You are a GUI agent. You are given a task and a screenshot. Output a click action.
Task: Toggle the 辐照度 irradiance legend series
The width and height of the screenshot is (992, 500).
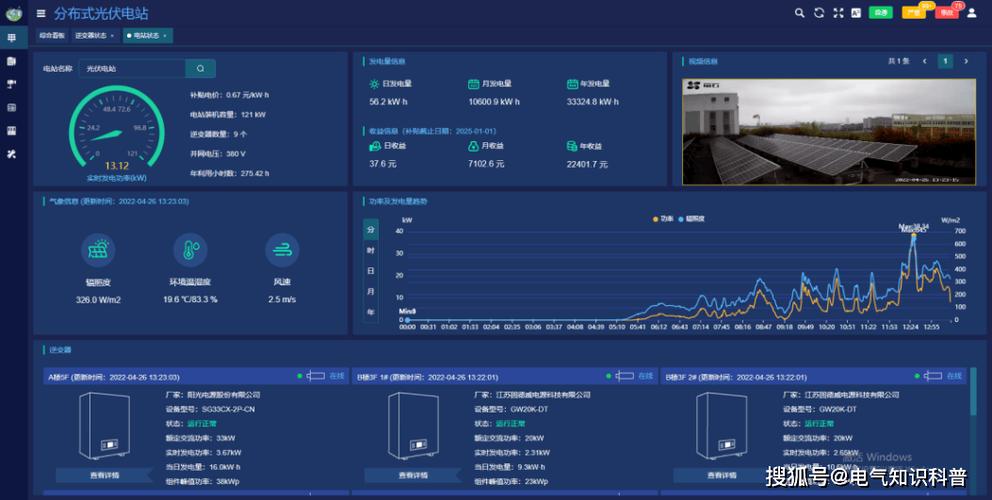691,219
